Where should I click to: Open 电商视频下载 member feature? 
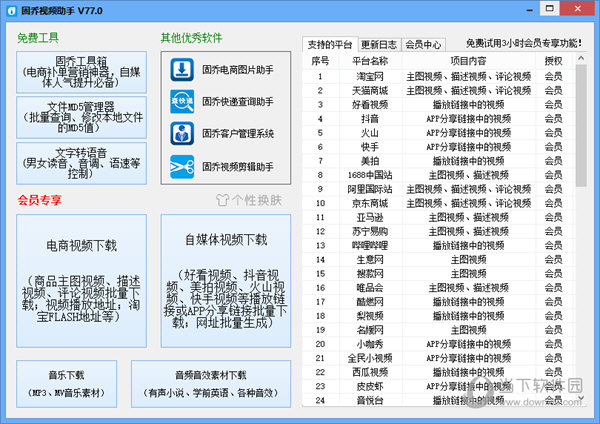(x=82, y=280)
